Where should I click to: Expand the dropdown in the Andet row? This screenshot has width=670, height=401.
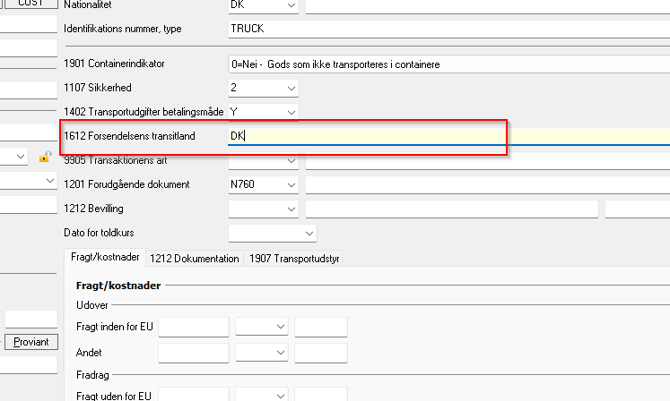click(x=280, y=352)
